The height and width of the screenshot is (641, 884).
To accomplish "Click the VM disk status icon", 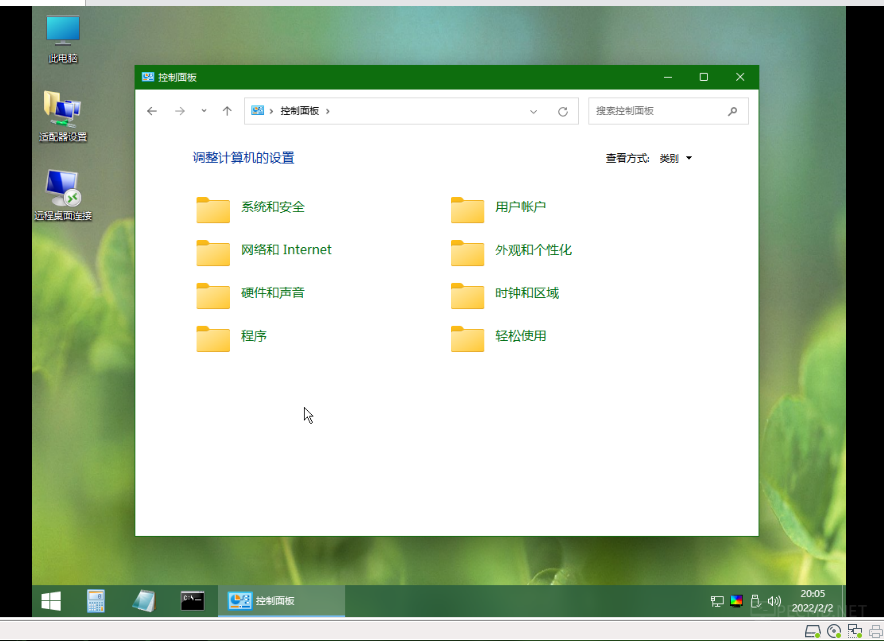I will (812, 632).
